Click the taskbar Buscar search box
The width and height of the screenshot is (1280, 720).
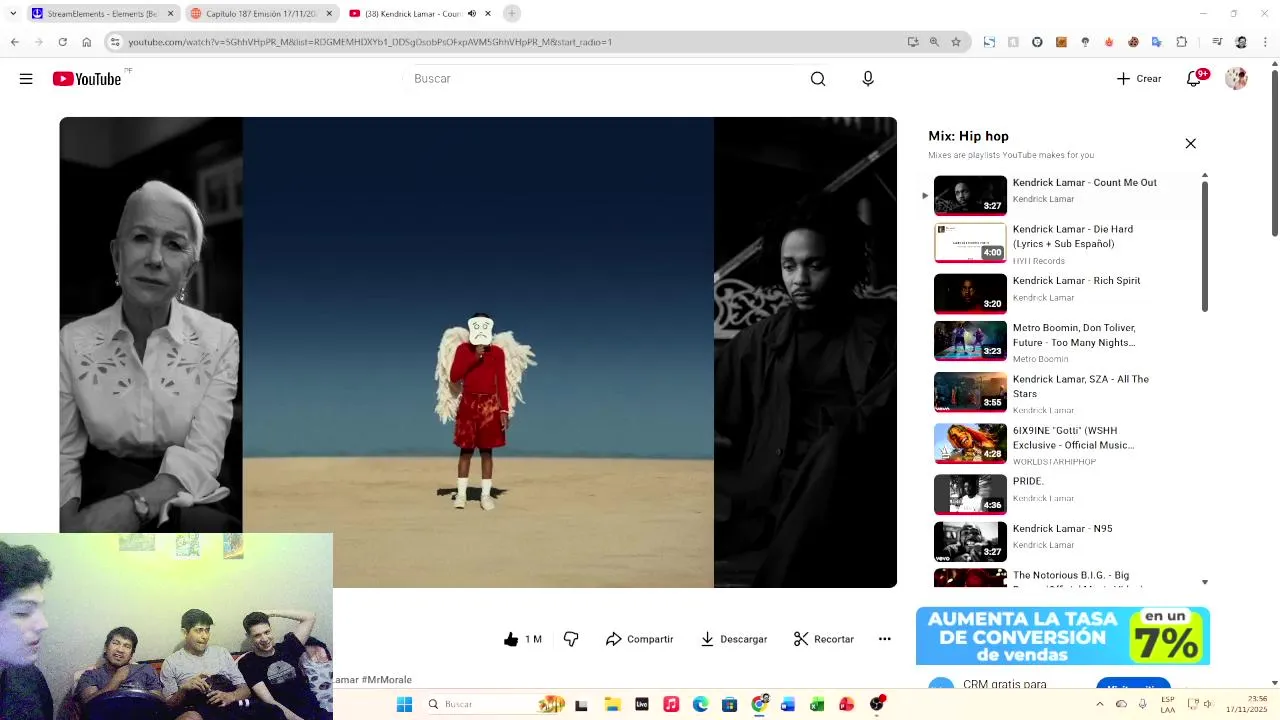[494, 705]
